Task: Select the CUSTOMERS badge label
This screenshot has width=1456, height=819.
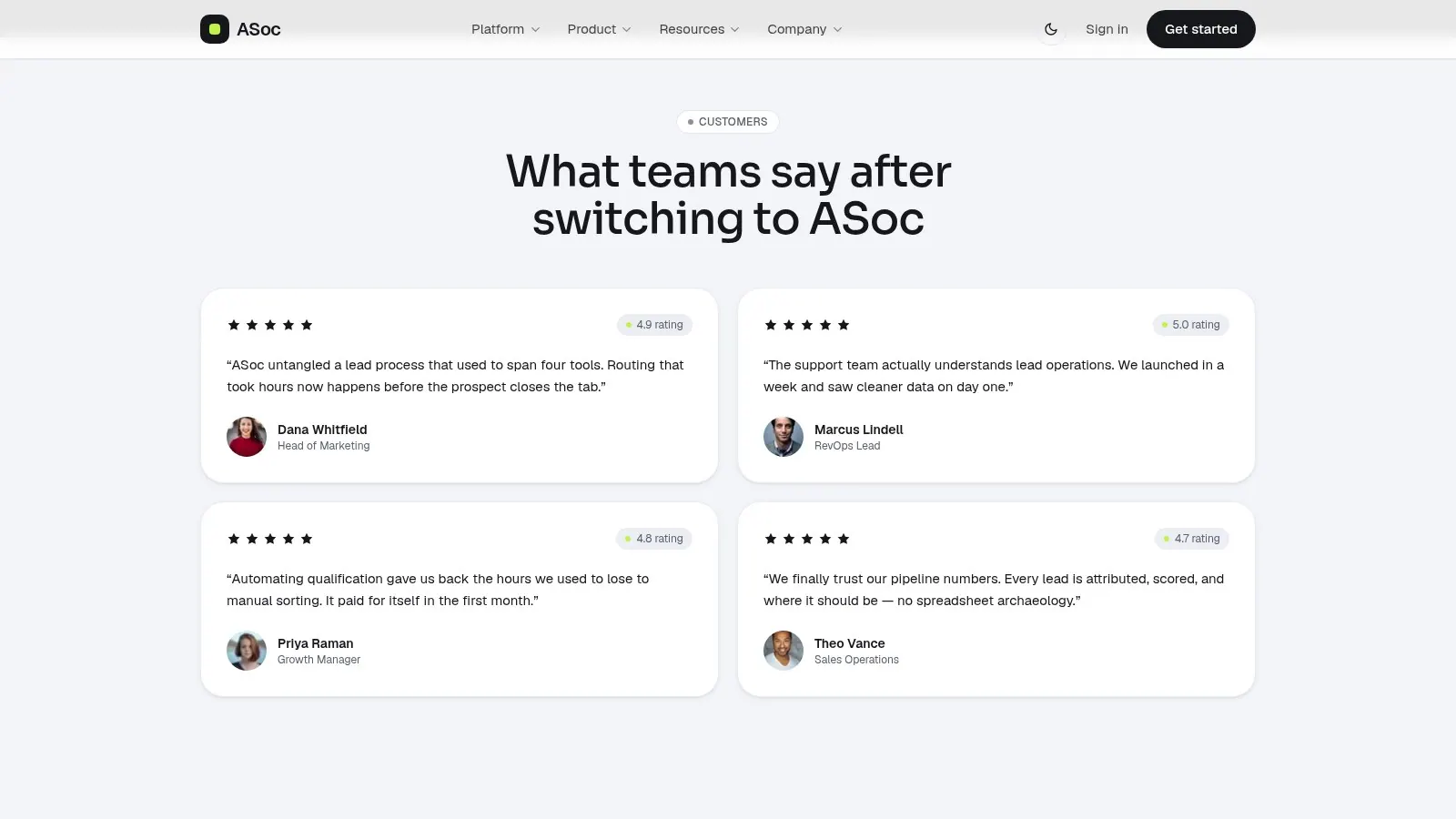Action: [728, 122]
